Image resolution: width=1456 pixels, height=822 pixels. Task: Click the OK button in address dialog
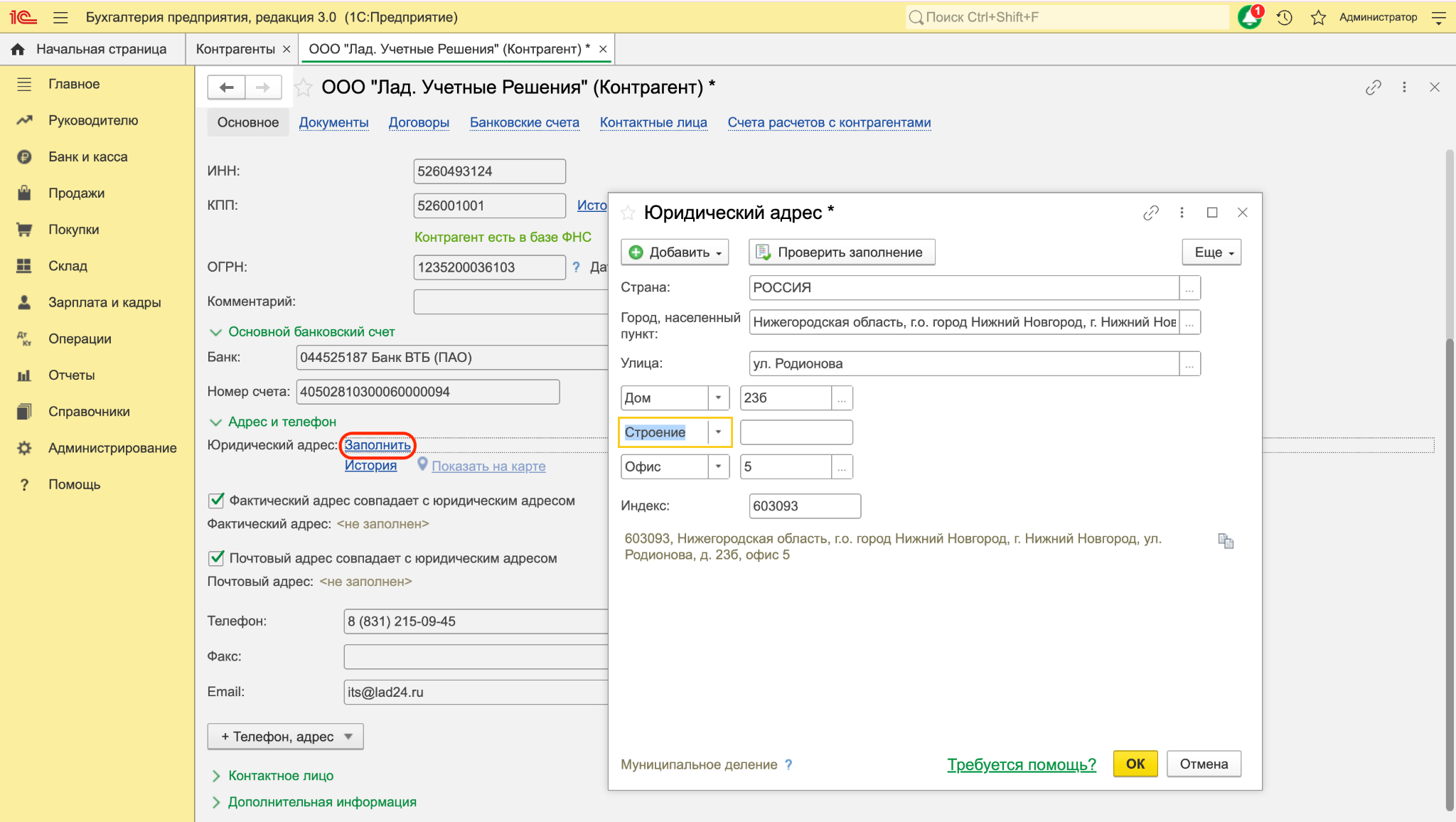1135,764
